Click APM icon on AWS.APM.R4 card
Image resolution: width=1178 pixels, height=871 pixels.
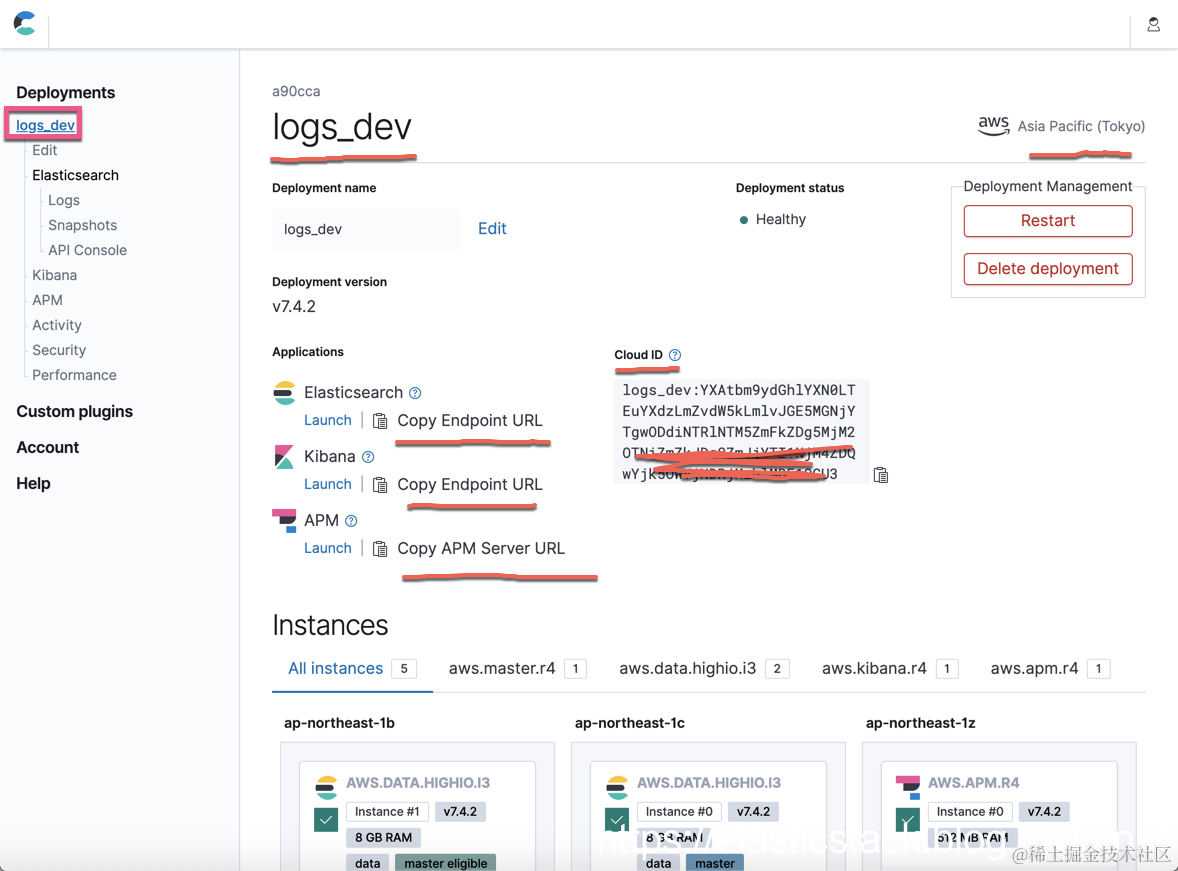908,787
